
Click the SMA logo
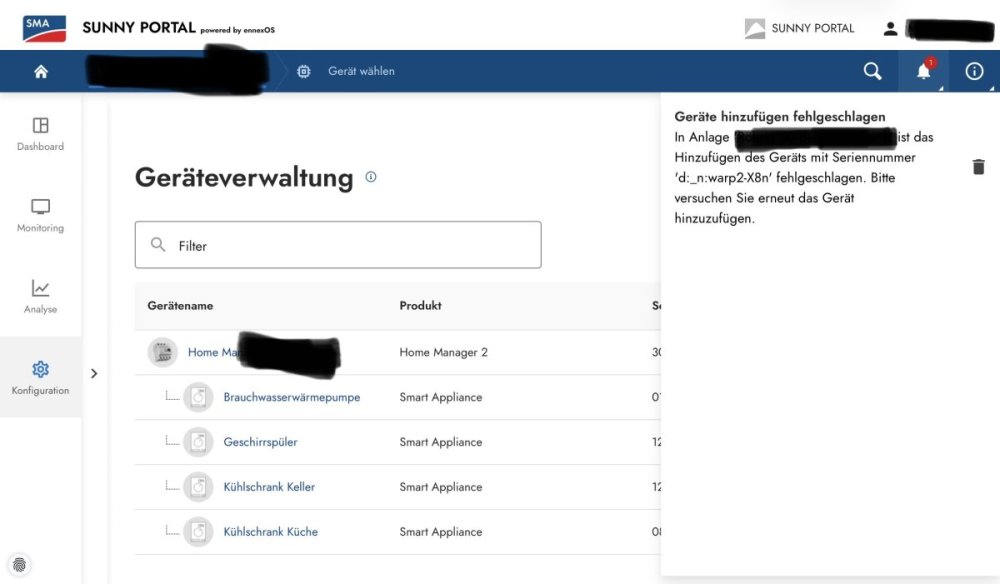point(44,29)
